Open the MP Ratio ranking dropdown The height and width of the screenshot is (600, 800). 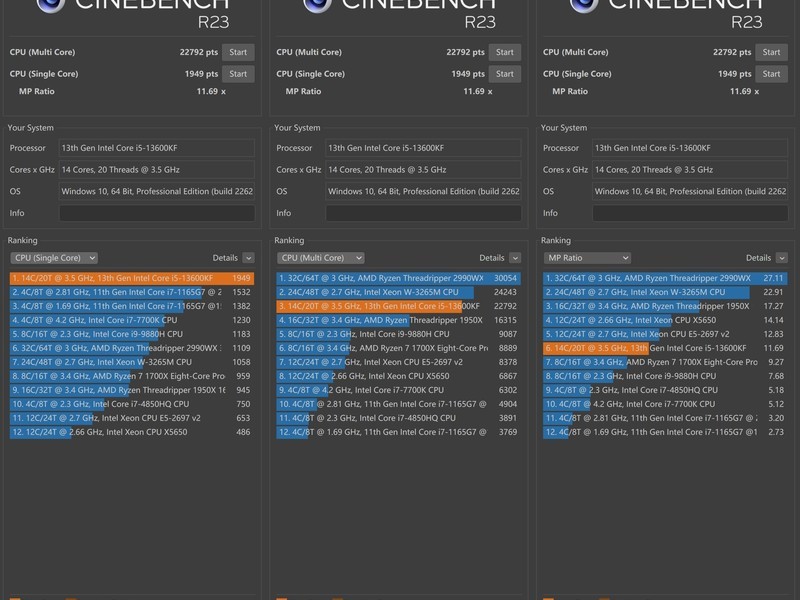click(x=587, y=258)
